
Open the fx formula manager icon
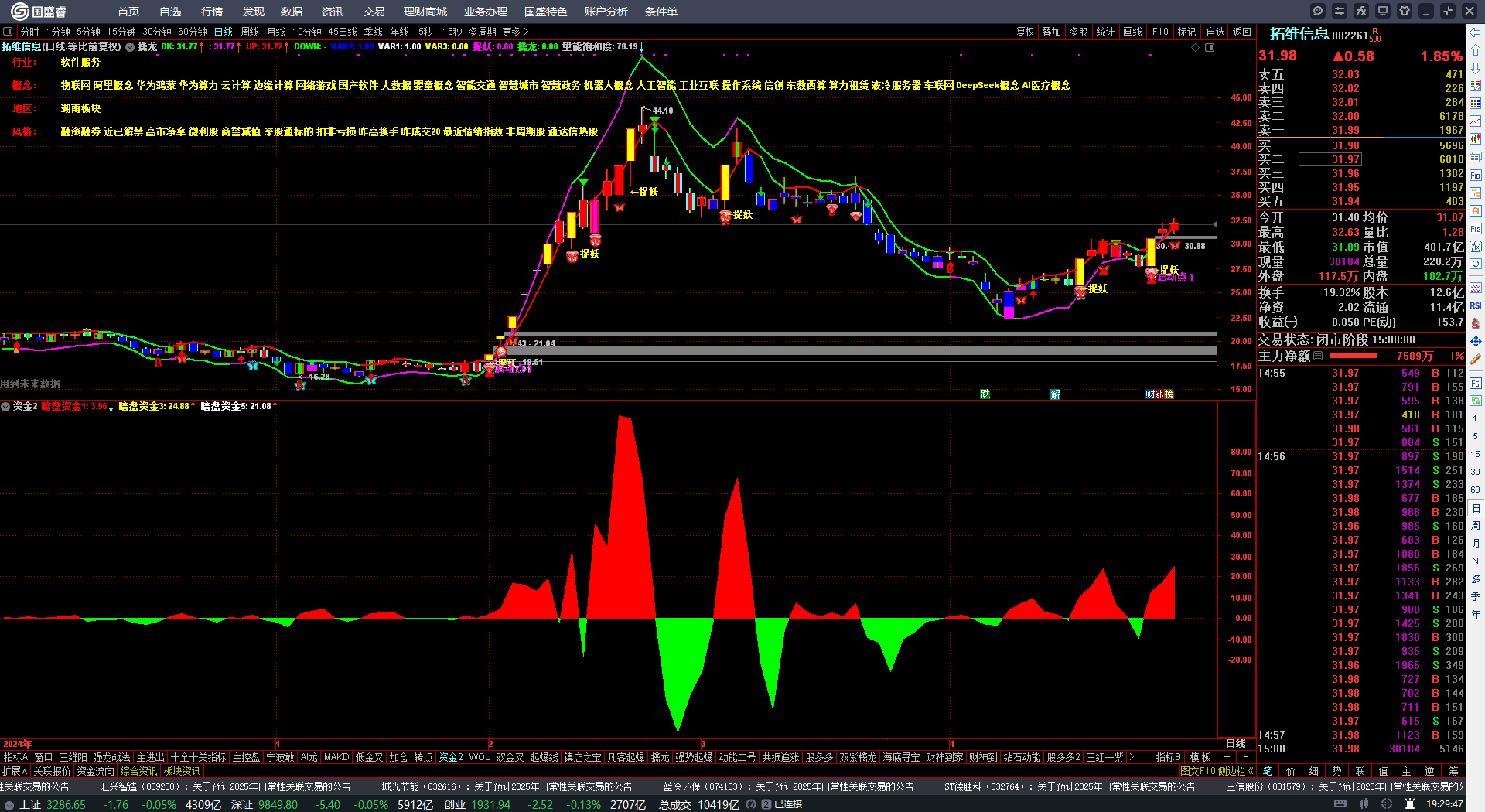pyautogui.click(x=1361, y=11)
